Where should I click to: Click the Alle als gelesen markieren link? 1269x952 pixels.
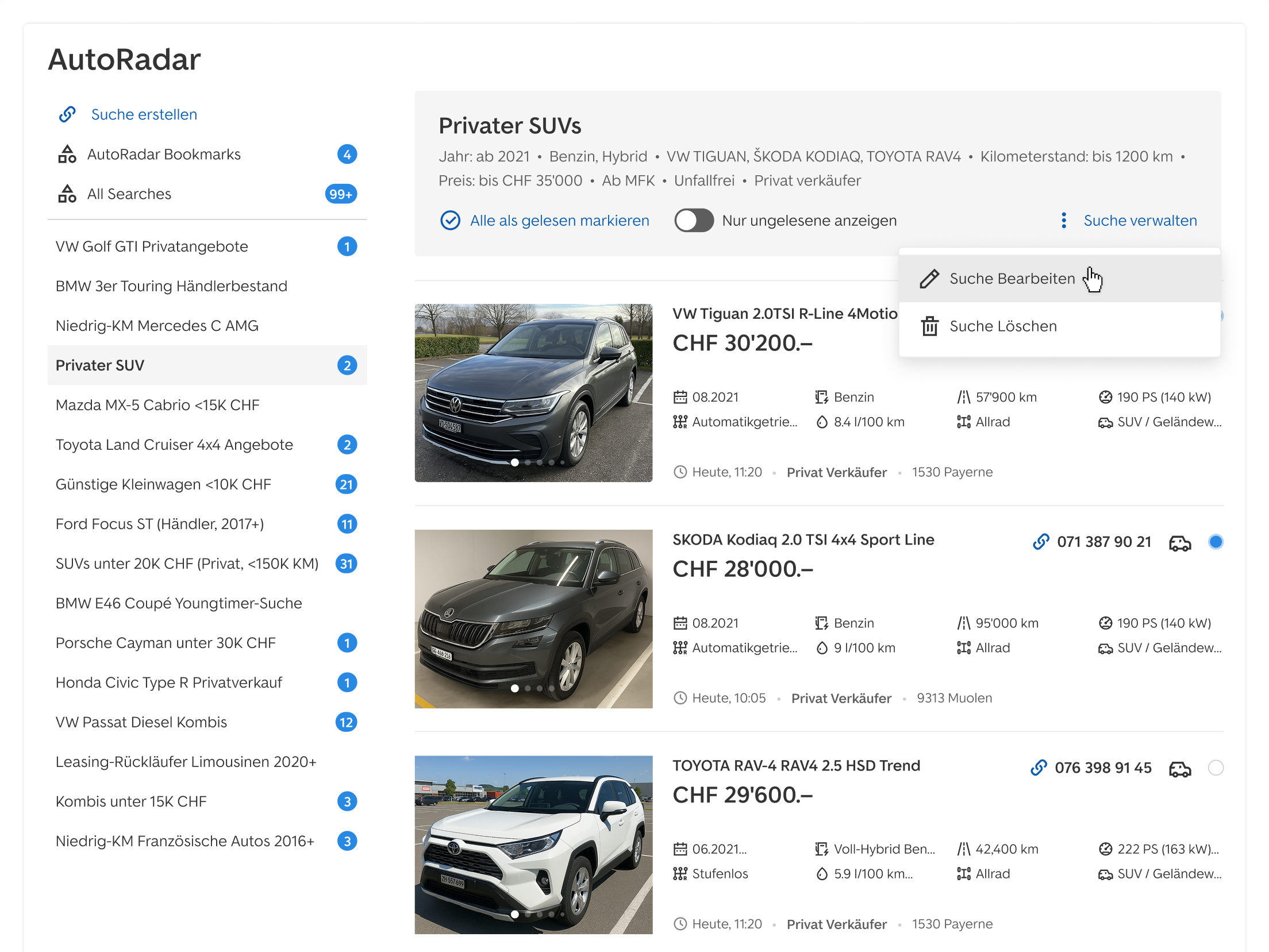tap(559, 220)
